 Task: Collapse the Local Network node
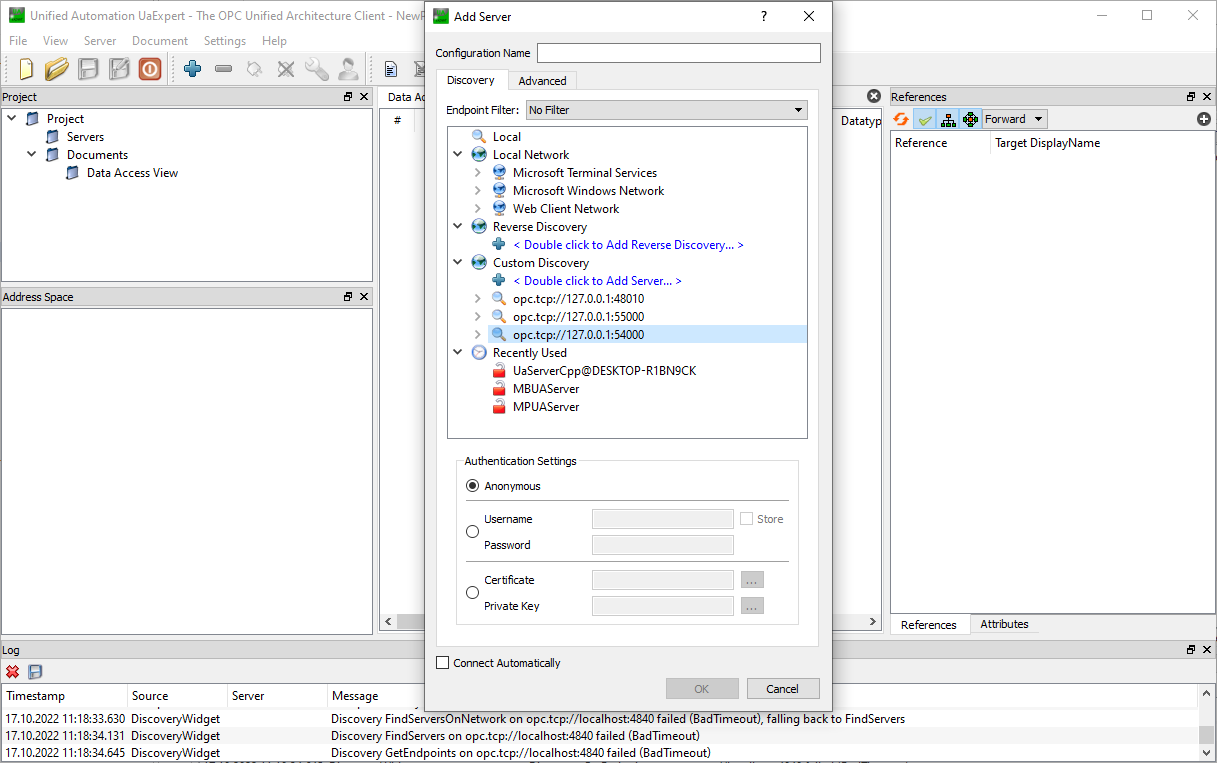(458, 155)
